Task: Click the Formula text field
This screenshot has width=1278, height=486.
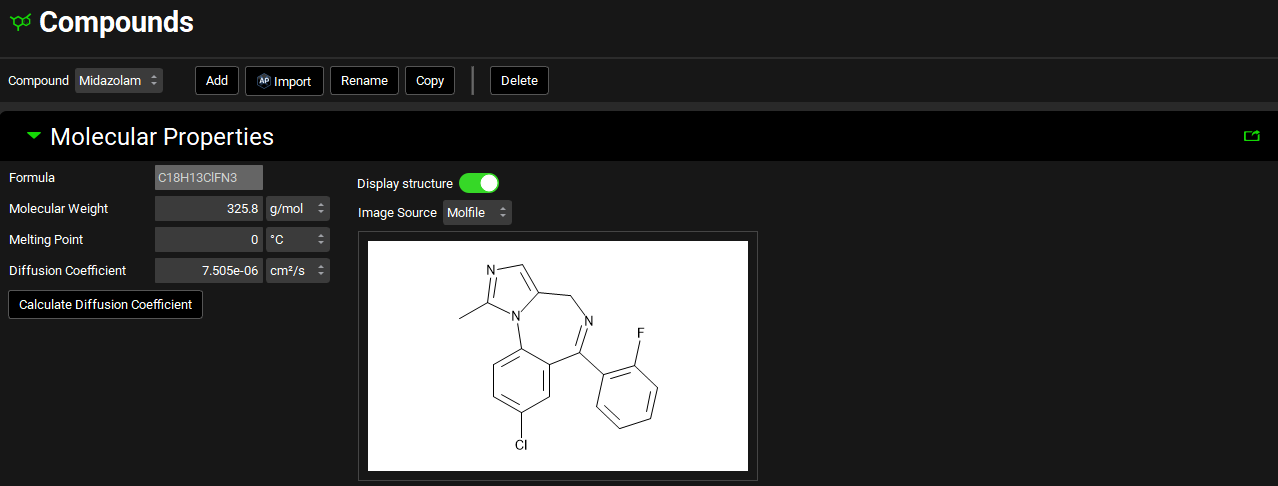Action: 208,178
